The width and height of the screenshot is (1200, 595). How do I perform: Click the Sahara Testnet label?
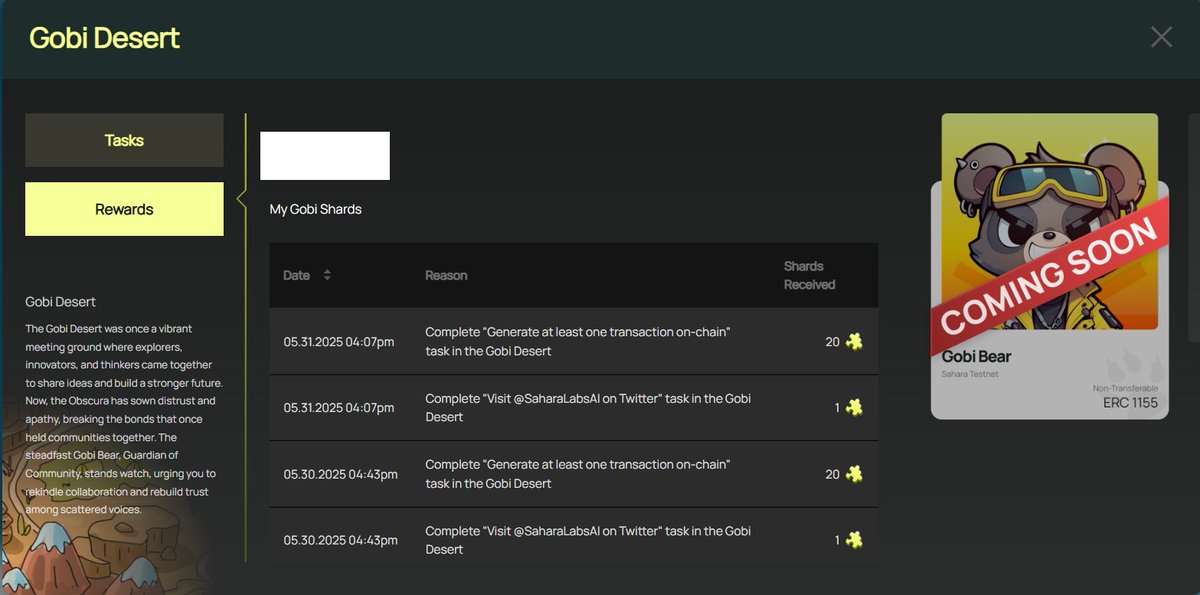[x=970, y=374]
